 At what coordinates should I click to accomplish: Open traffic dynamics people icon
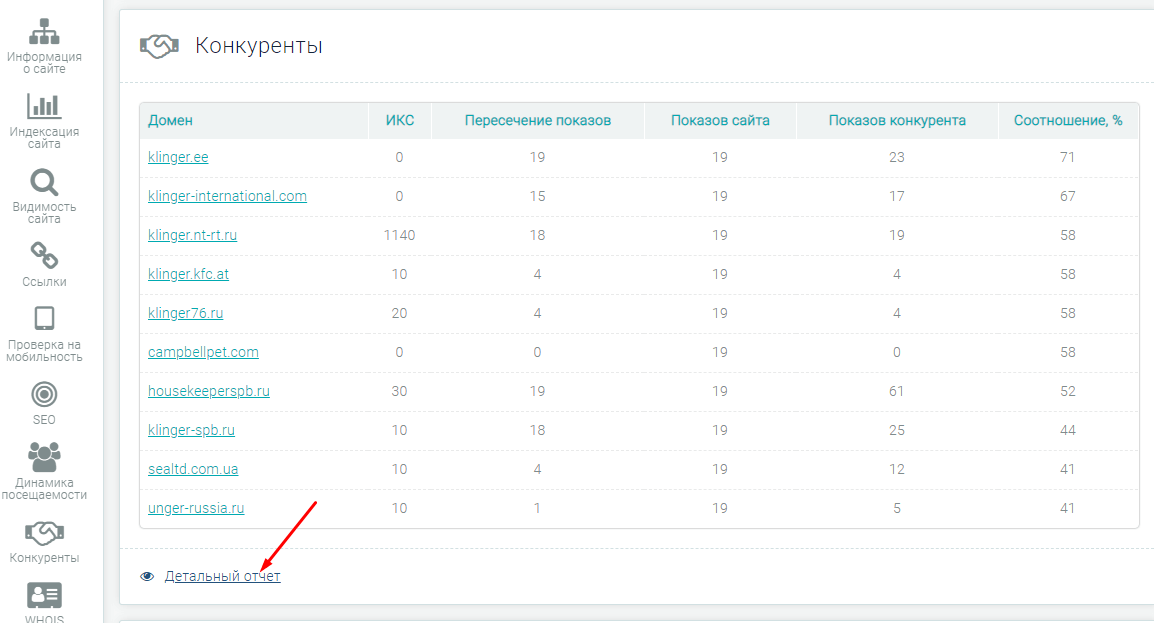pyautogui.click(x=44, y=457)
